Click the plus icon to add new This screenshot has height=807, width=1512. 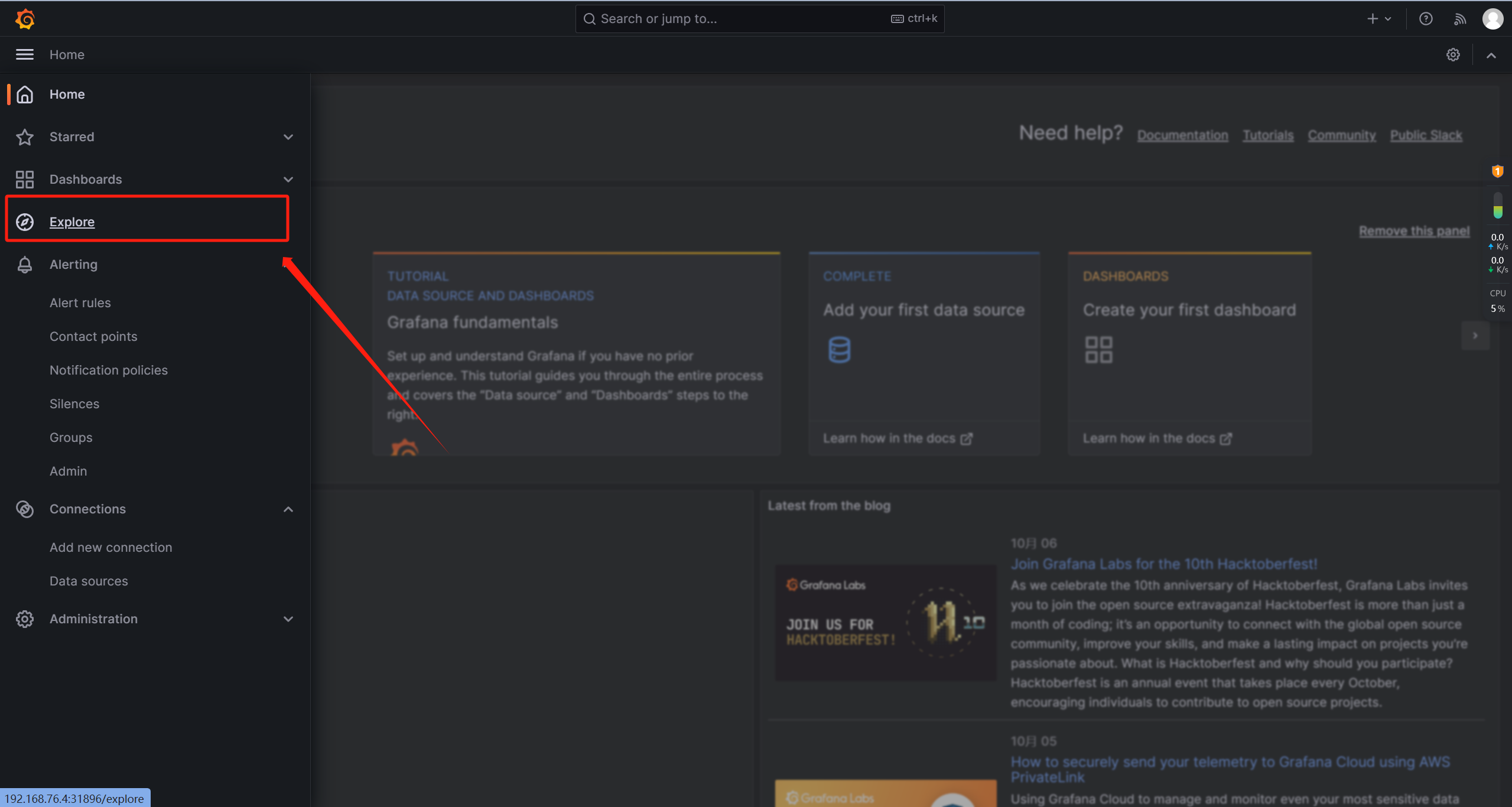[1372, 19]
